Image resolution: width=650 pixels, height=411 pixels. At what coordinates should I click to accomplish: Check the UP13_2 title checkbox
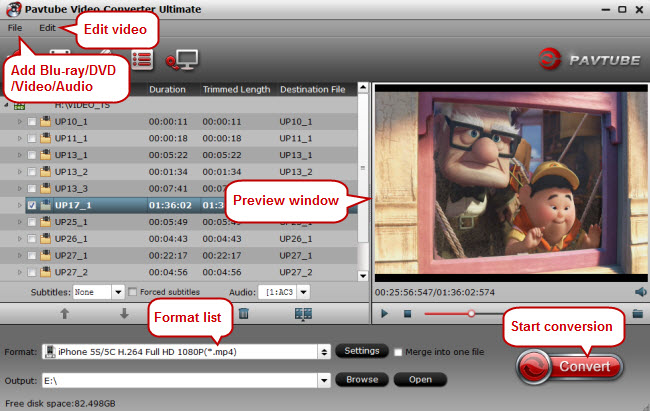32,172
